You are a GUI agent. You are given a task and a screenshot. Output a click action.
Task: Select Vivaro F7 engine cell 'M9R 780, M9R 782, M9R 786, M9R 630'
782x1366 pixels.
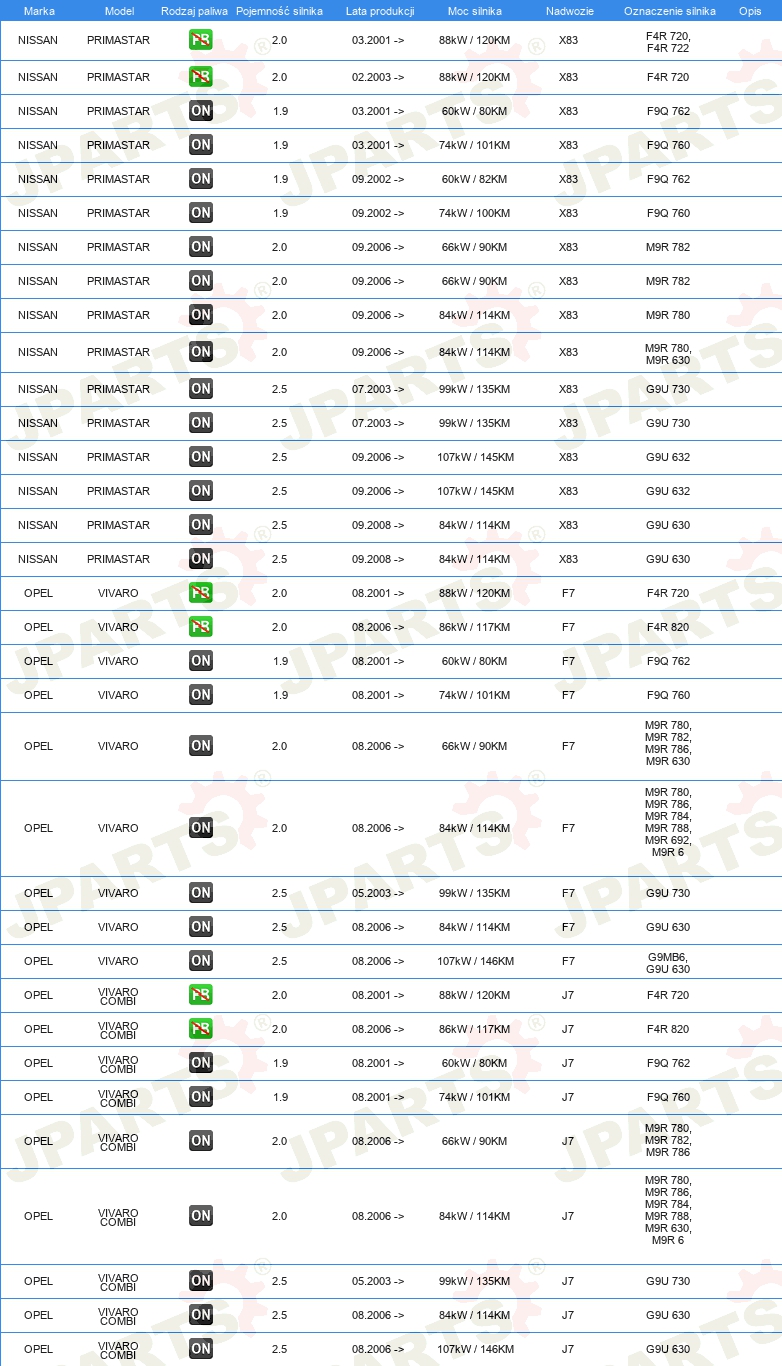668,743
